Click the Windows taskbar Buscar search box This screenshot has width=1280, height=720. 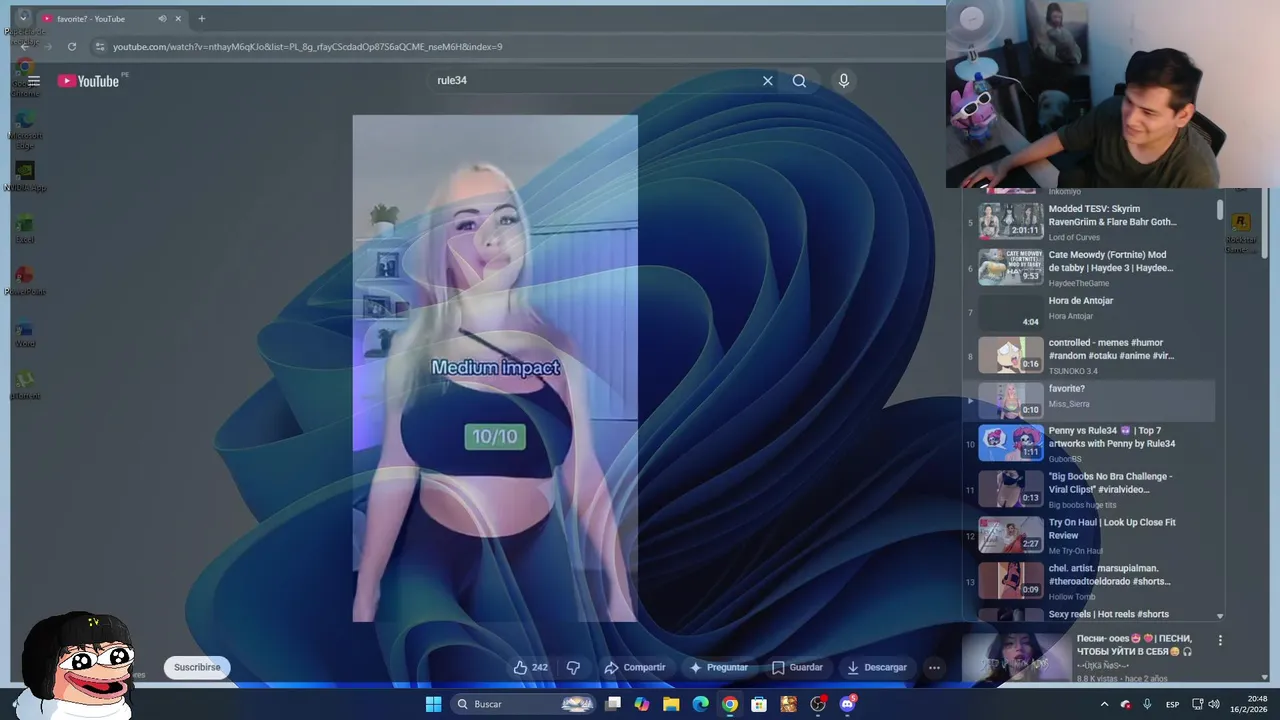click(x=525, y=704)
